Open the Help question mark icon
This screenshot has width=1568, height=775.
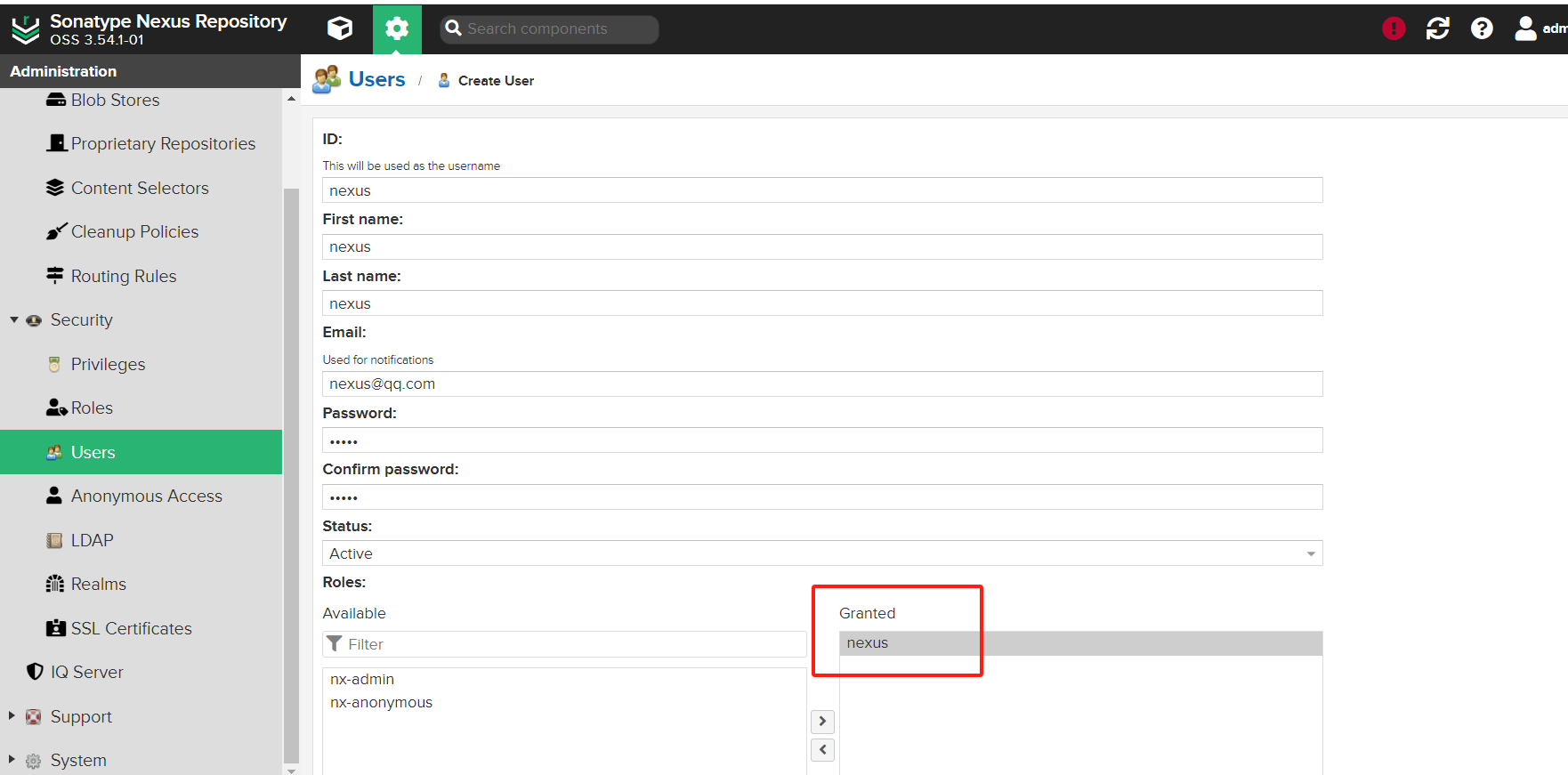click(x=1482, y=28)
